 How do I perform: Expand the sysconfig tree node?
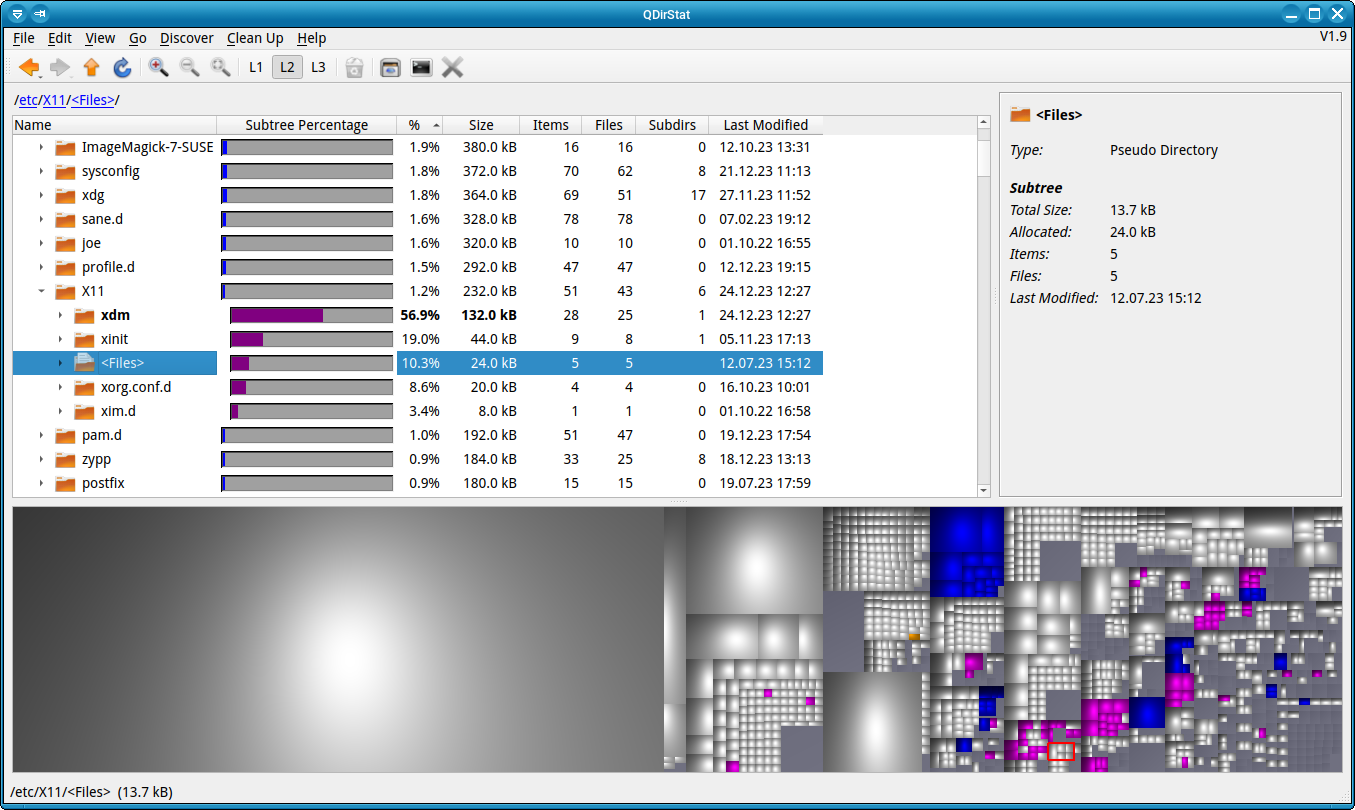coord(41,171)
